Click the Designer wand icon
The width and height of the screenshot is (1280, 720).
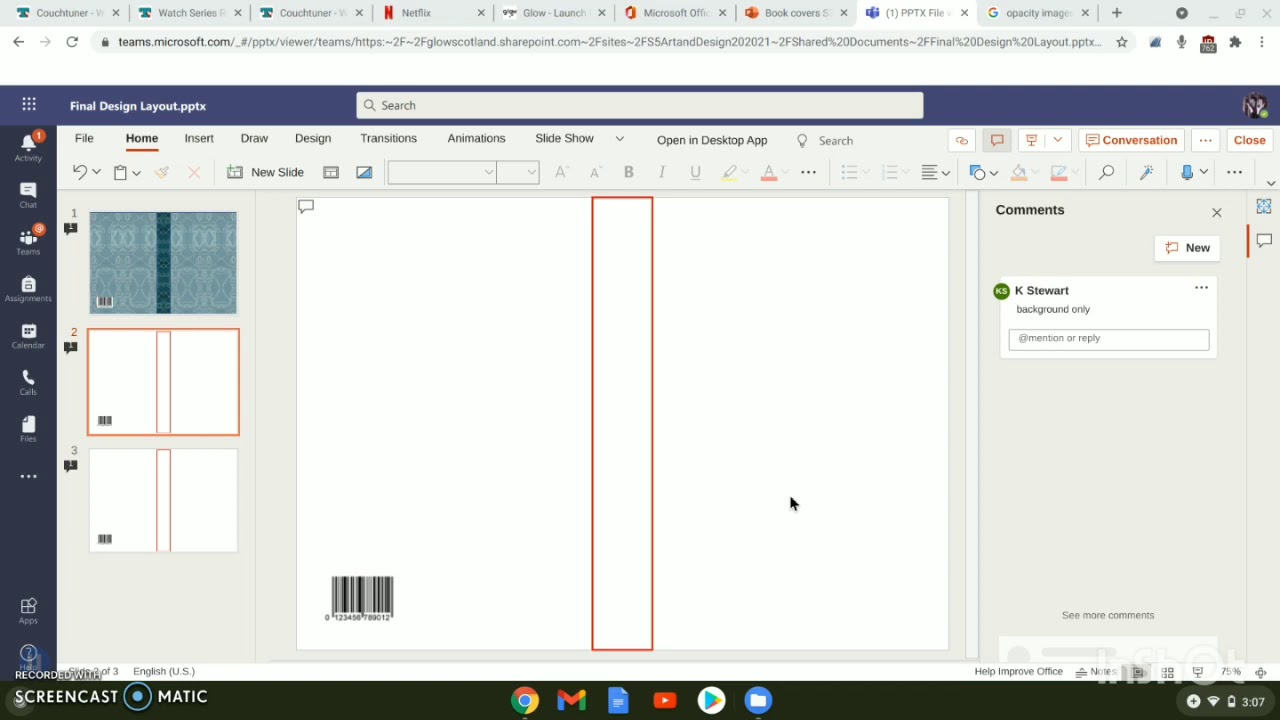click(1147, 172)
